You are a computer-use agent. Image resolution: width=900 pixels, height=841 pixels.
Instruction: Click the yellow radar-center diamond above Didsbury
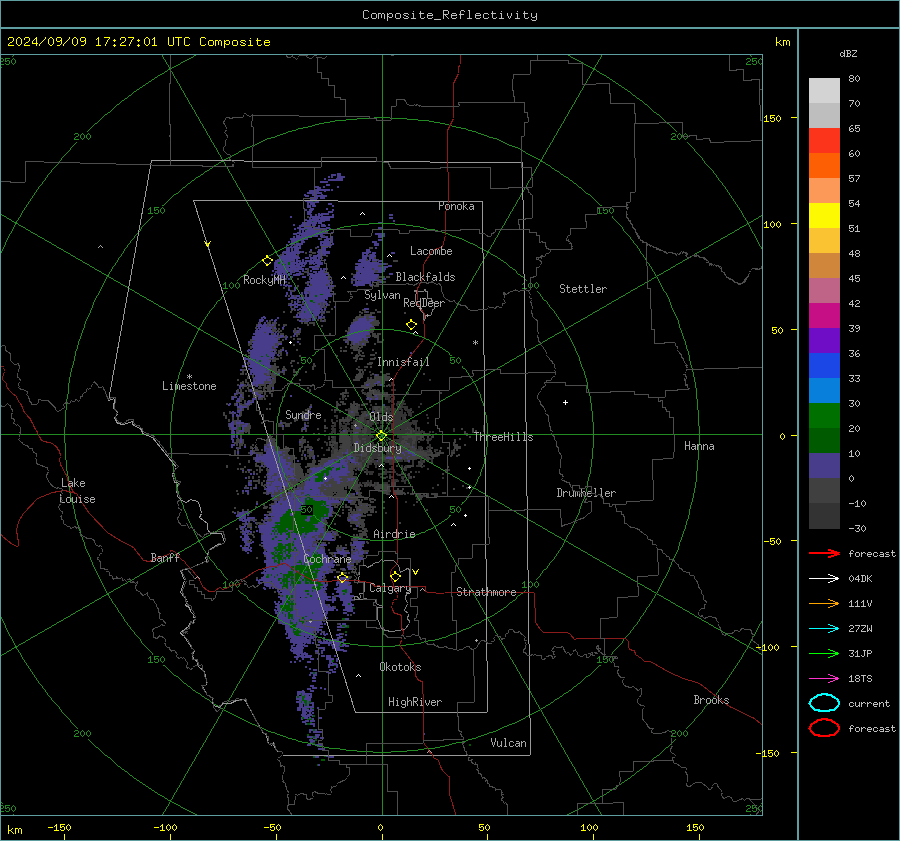pyautogui.click(x=381, y=436)
